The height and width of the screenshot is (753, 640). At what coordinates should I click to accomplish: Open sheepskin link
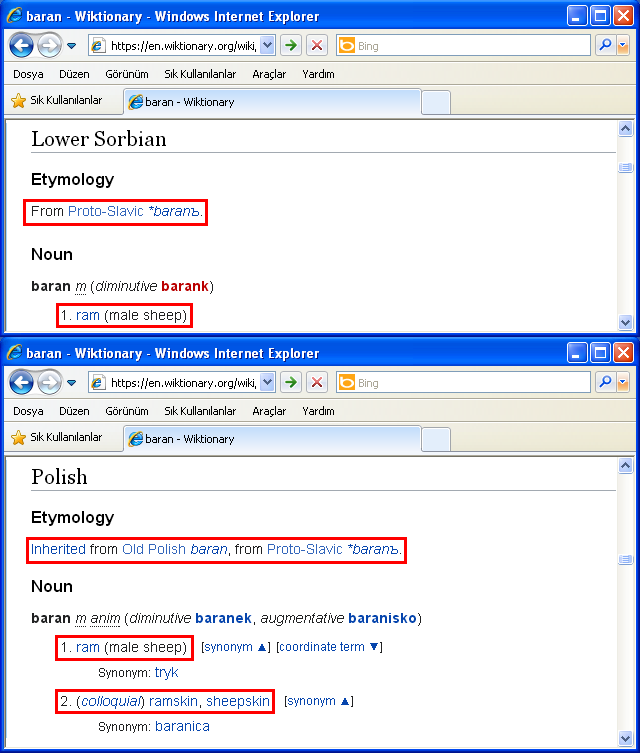238,702
